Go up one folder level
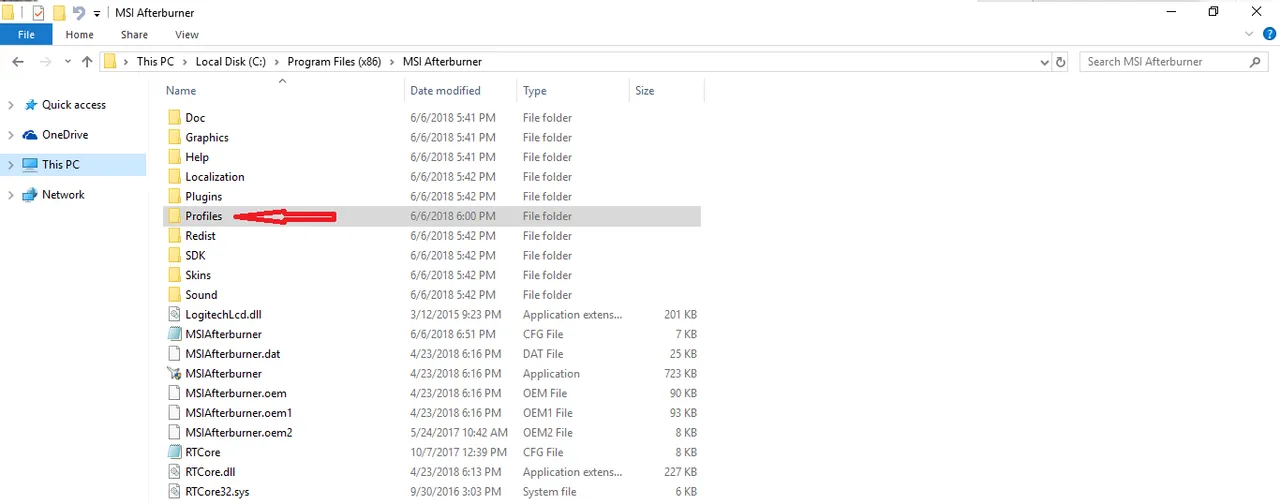 pos(87,62)
